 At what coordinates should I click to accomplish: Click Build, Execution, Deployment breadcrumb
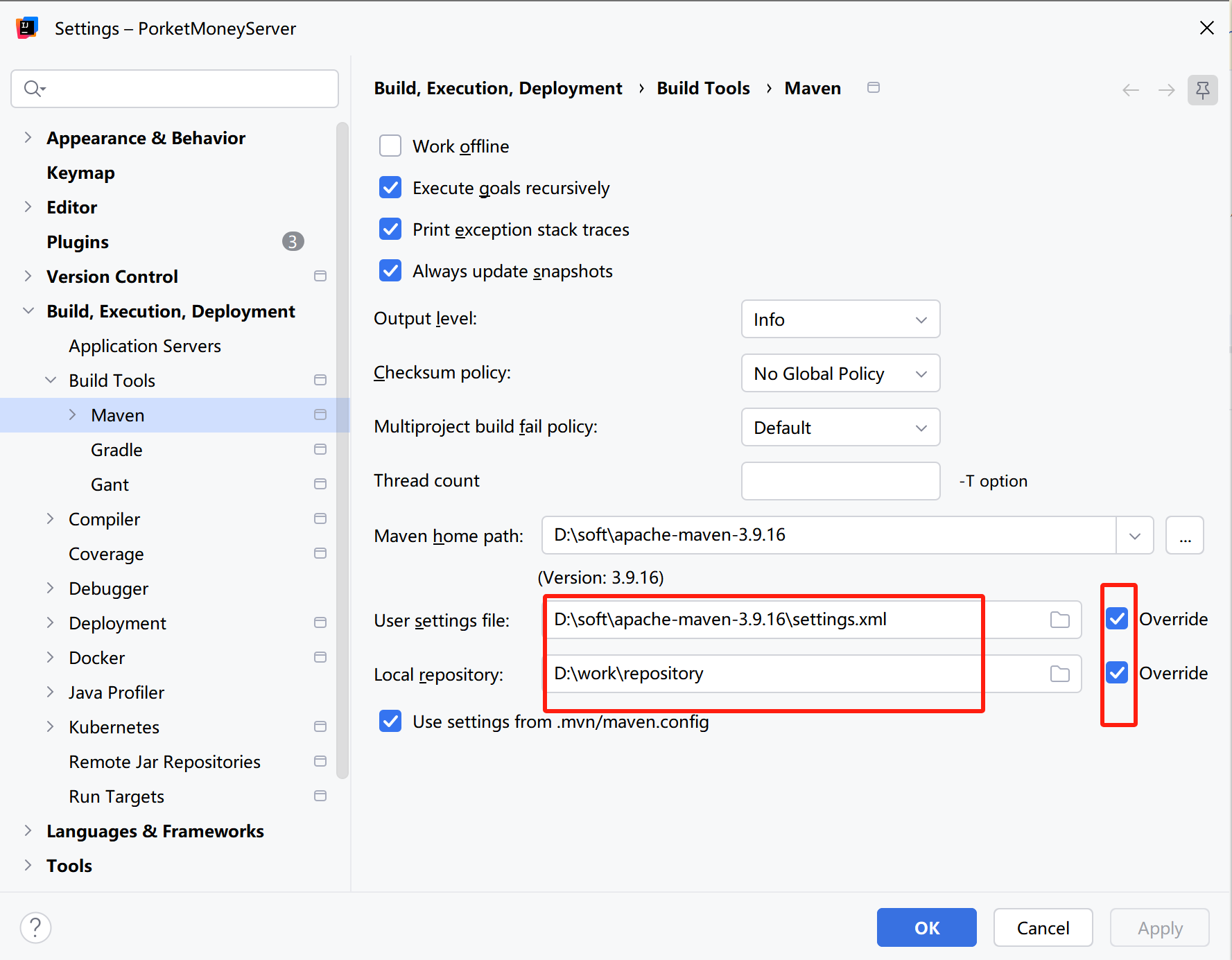498,88
